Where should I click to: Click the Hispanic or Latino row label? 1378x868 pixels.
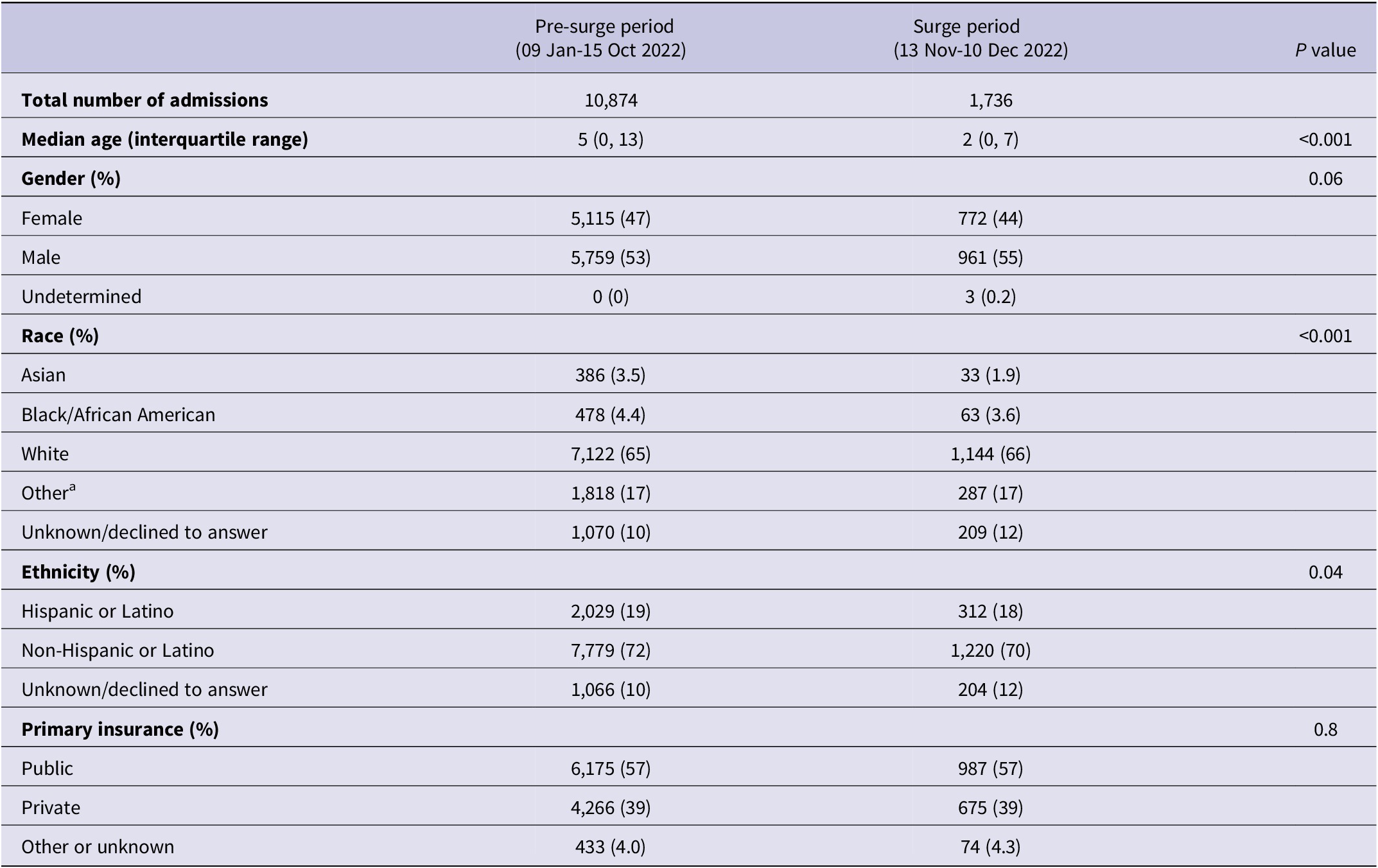[98, 611]
